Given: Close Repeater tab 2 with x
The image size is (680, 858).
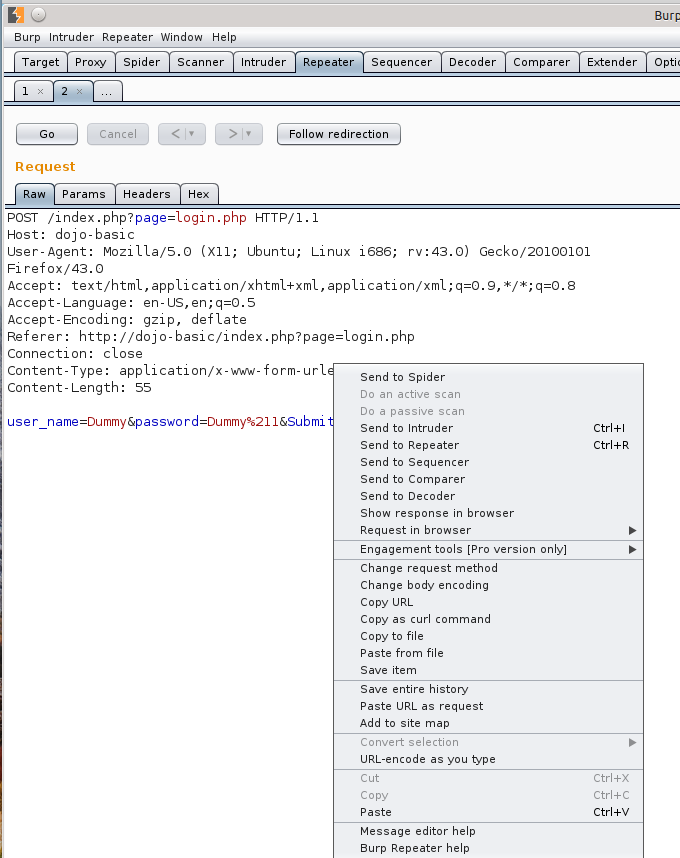Looking at the screenshot, I should coord(80,91).
